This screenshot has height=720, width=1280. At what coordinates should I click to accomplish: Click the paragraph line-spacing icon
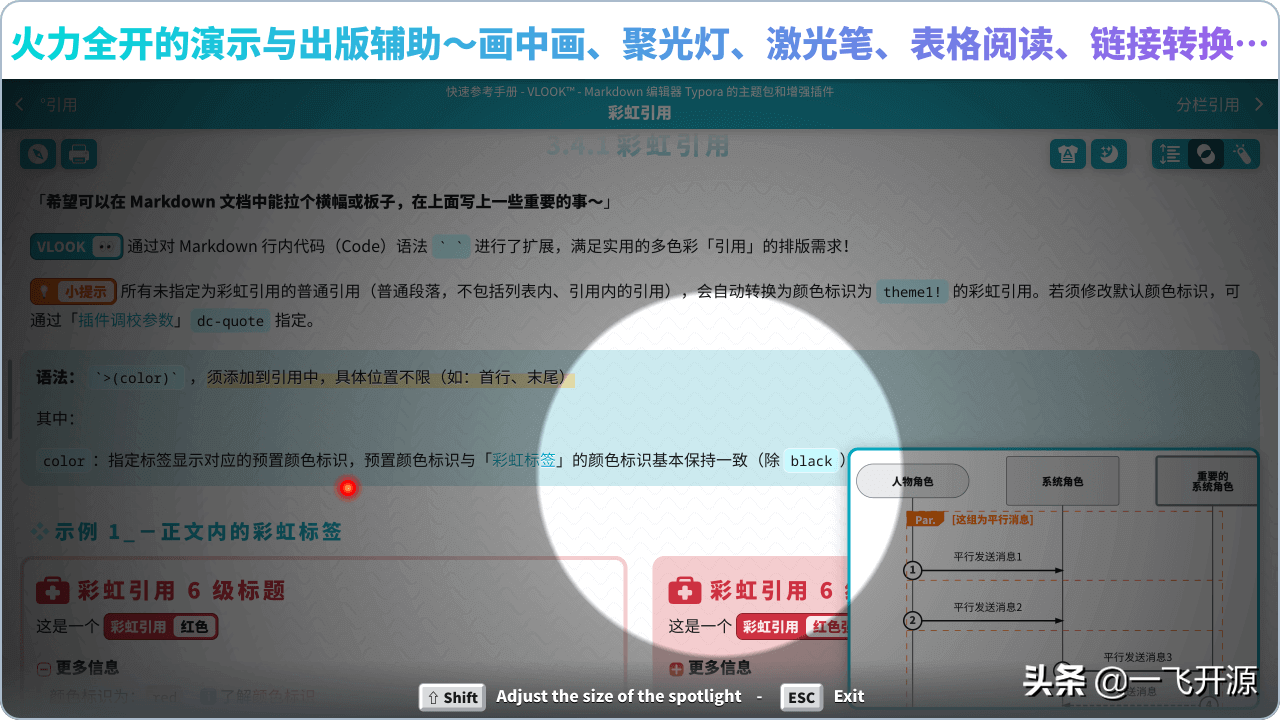point(1170,154)
